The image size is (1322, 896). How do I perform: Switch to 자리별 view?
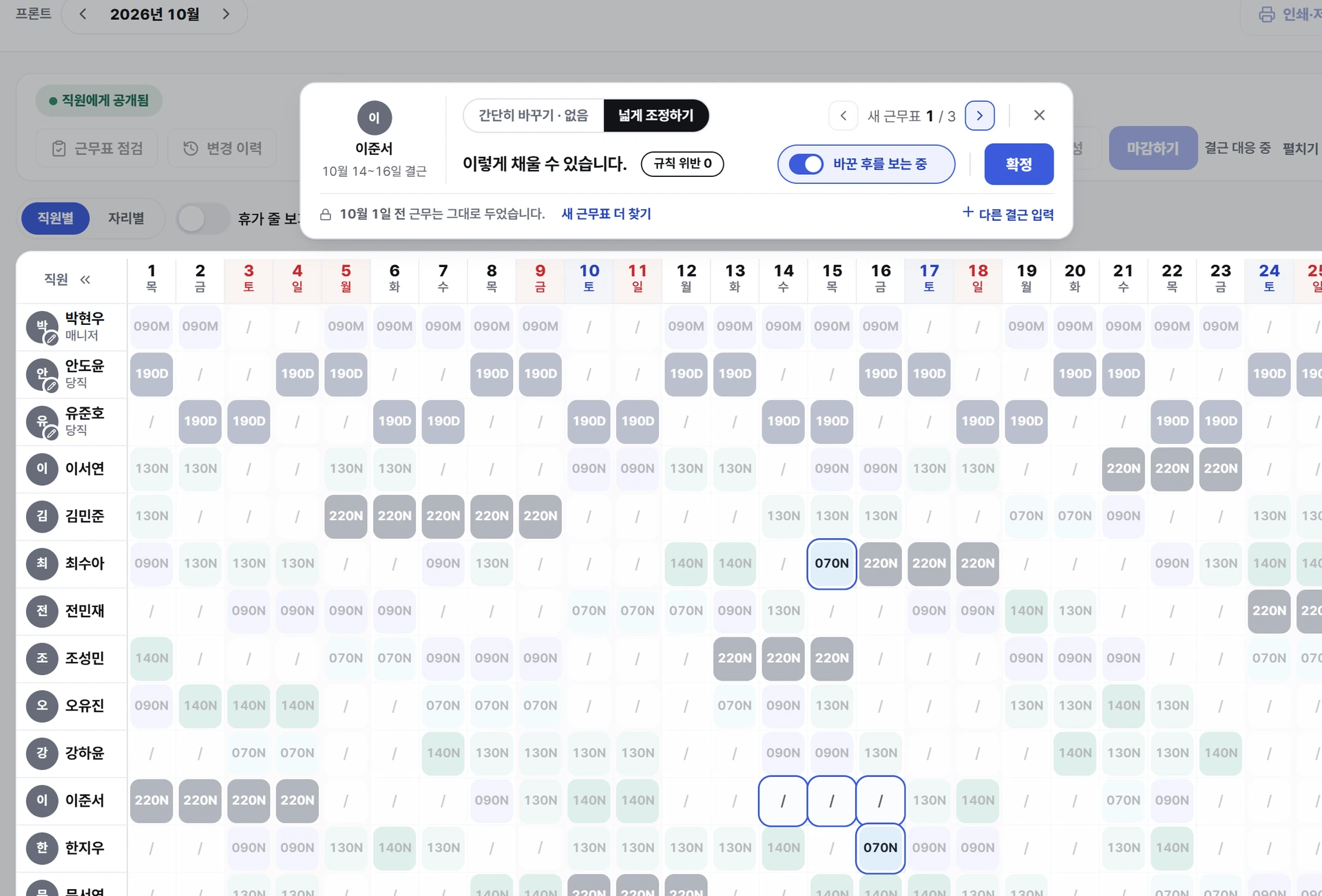click(x=126, y=218)
